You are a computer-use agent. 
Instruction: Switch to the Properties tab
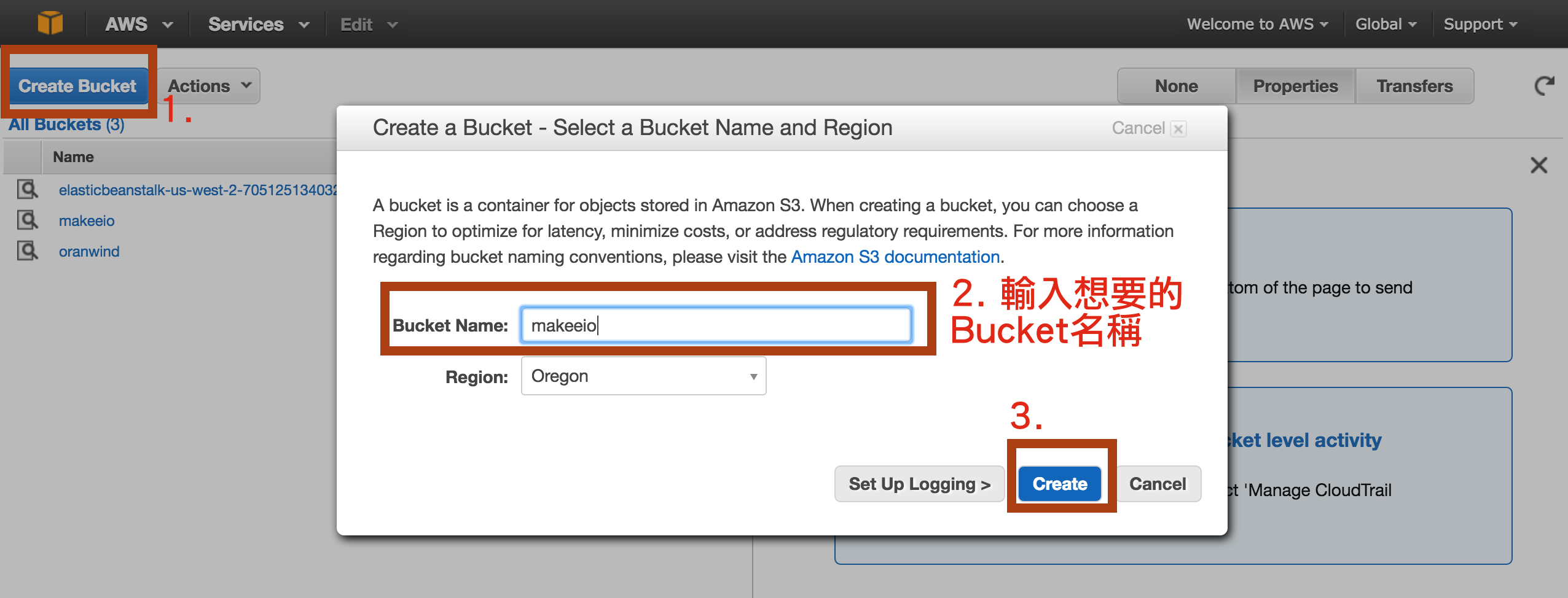(1295, 86)
